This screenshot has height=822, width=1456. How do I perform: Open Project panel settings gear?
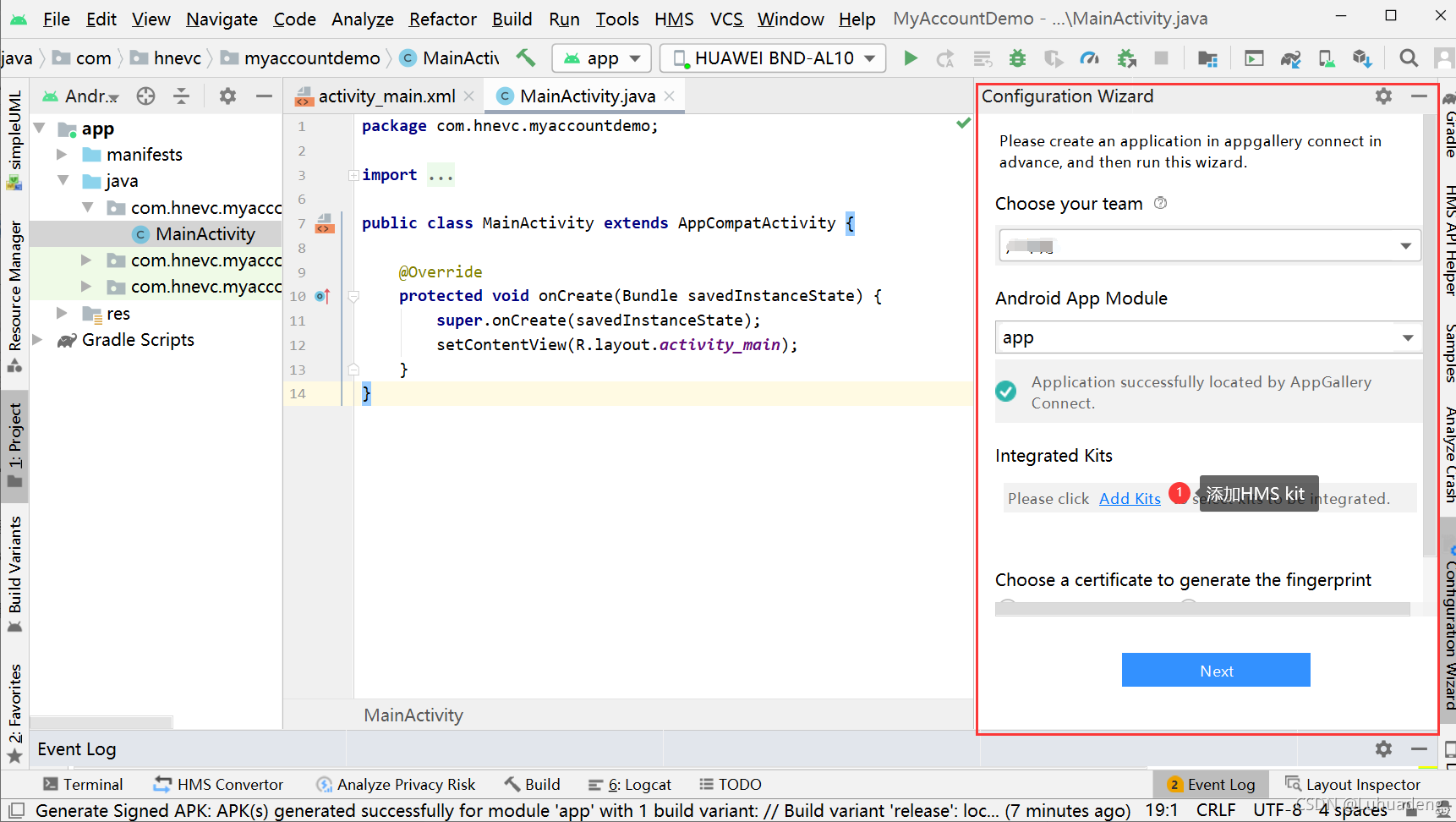227,96
